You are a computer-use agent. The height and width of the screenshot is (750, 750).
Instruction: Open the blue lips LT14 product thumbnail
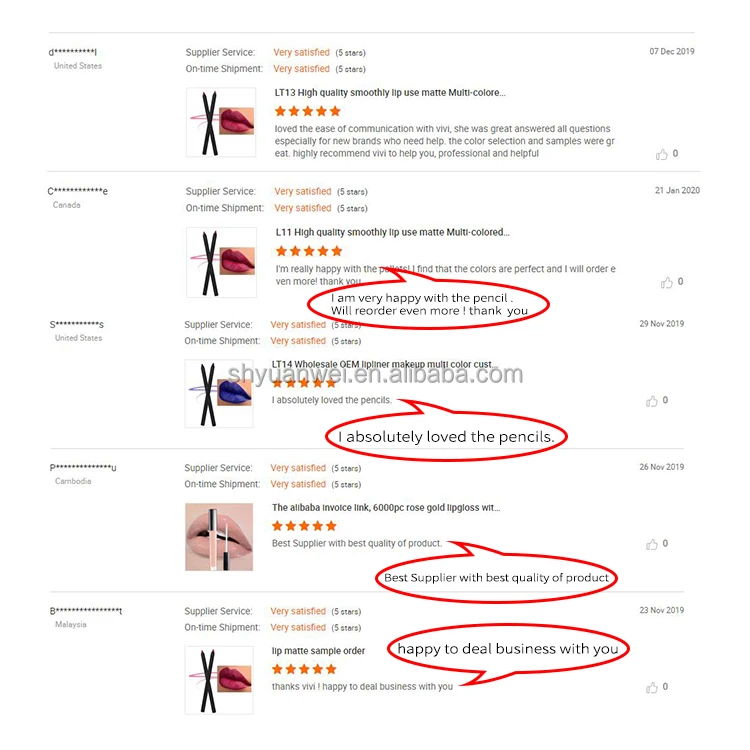coord(219,394)
